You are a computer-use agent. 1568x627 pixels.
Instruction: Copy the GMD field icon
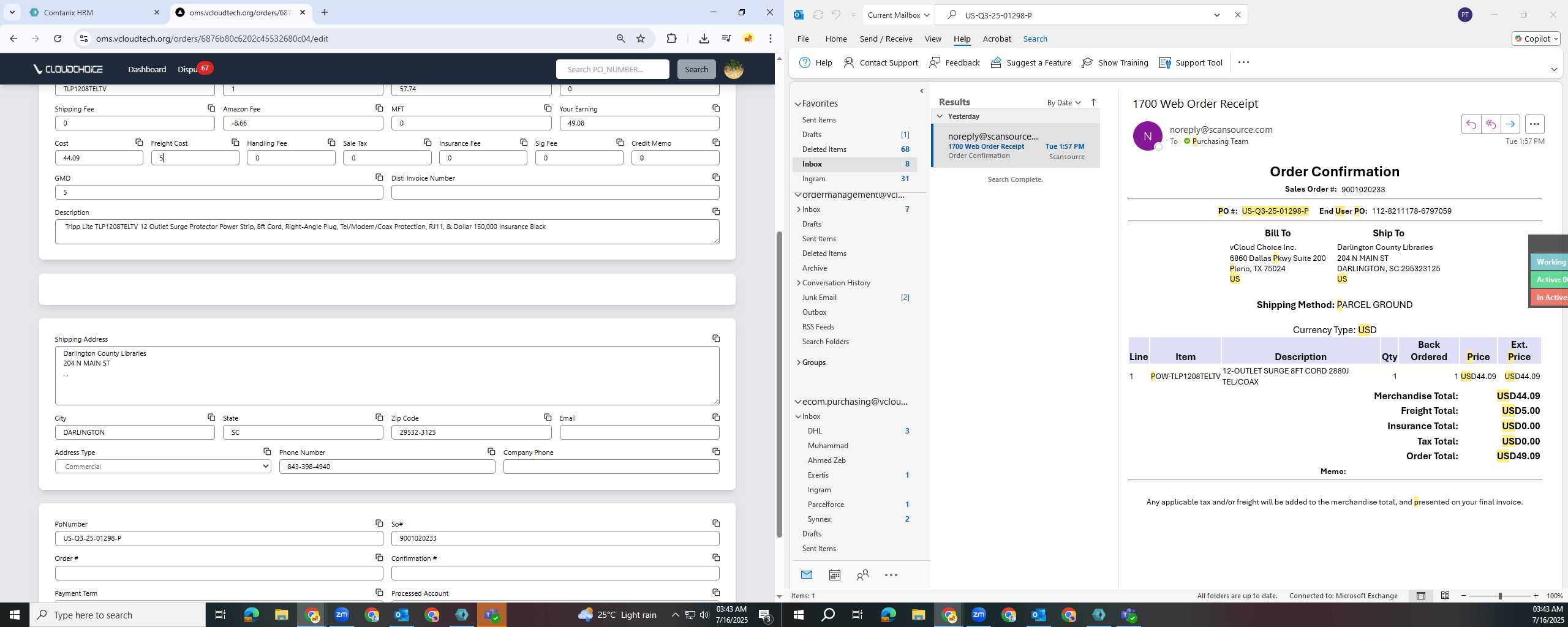click(x=379, y=177)
